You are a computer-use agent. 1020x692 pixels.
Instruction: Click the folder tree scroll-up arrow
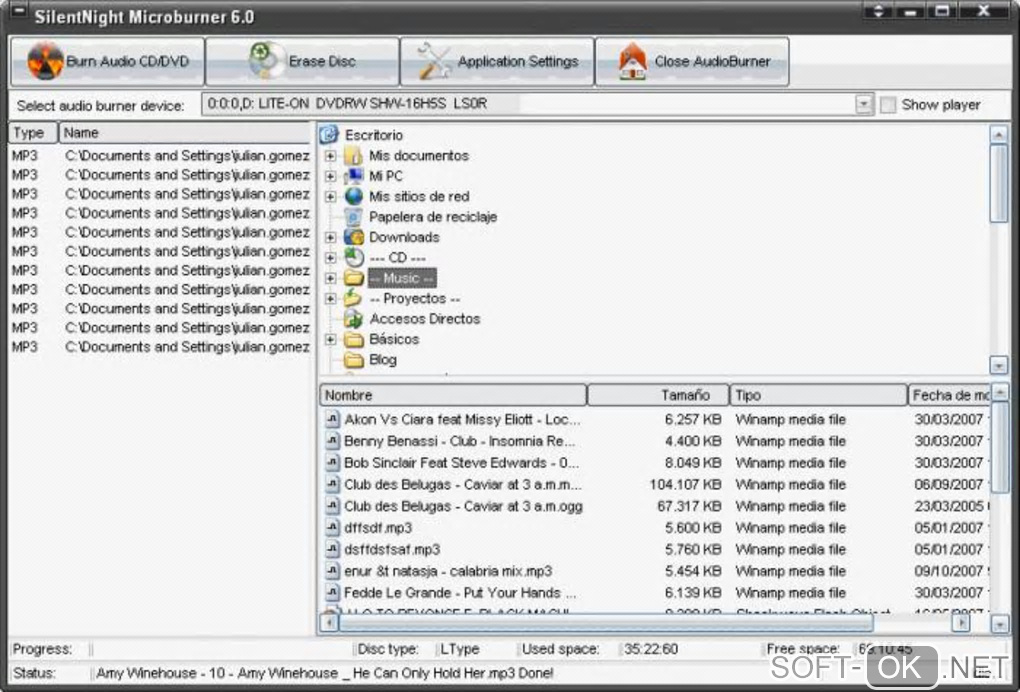coord(999,134)
